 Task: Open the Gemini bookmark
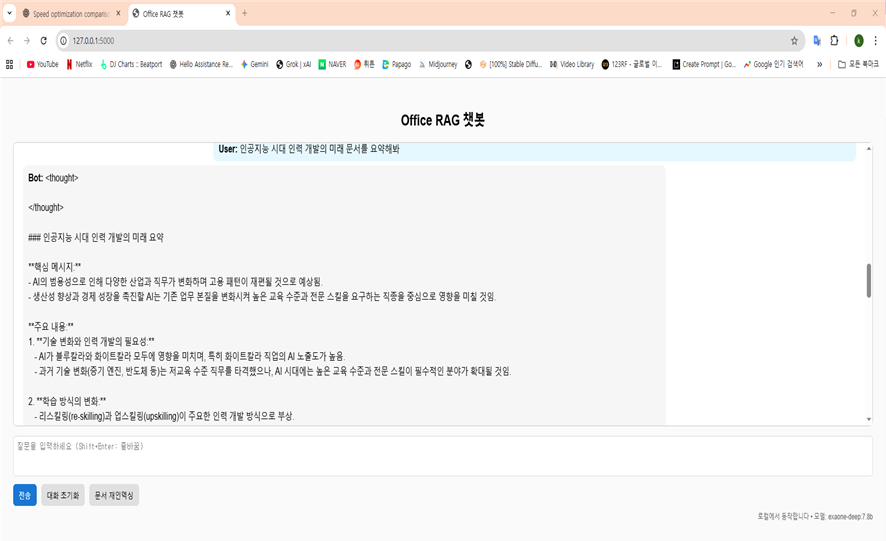point(254,64)
